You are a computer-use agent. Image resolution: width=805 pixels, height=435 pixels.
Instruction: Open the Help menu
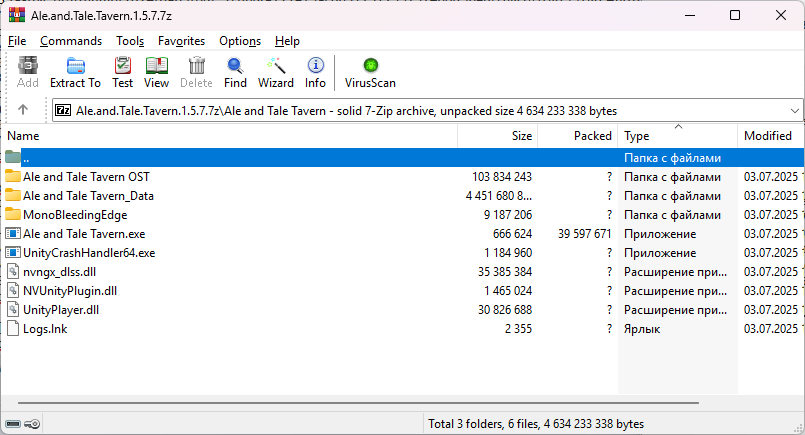tap(287, 41)
